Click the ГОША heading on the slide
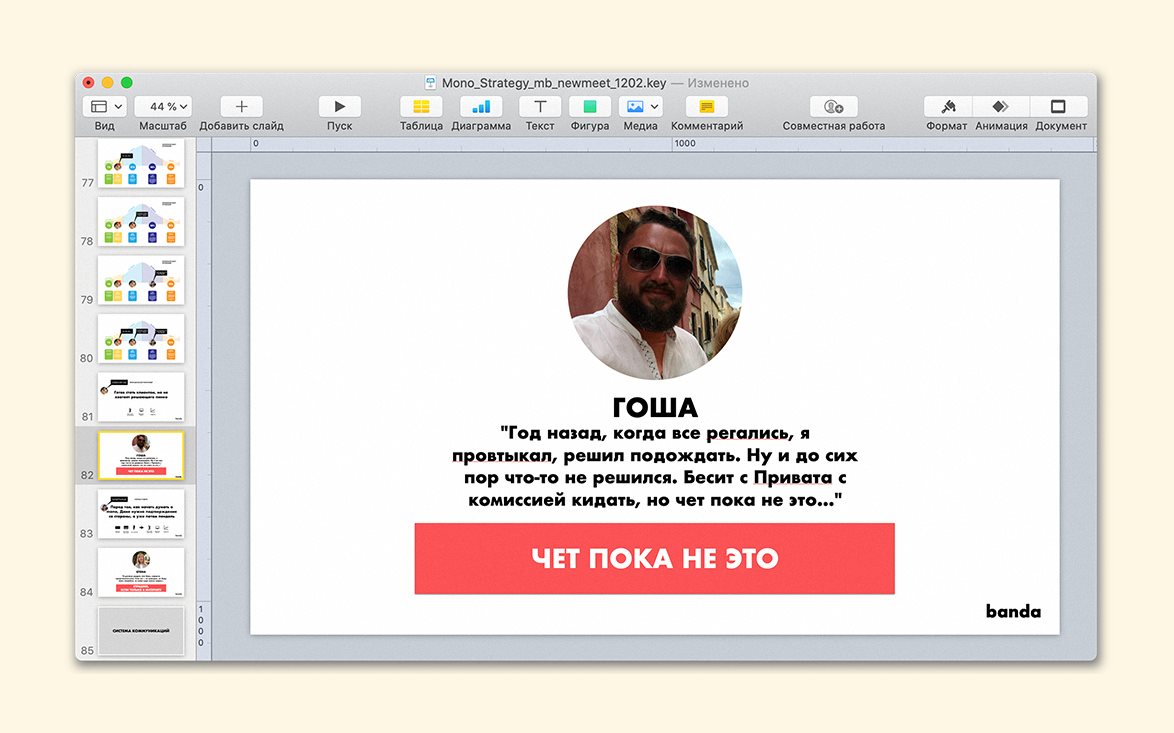 click(x=655, y=407)
